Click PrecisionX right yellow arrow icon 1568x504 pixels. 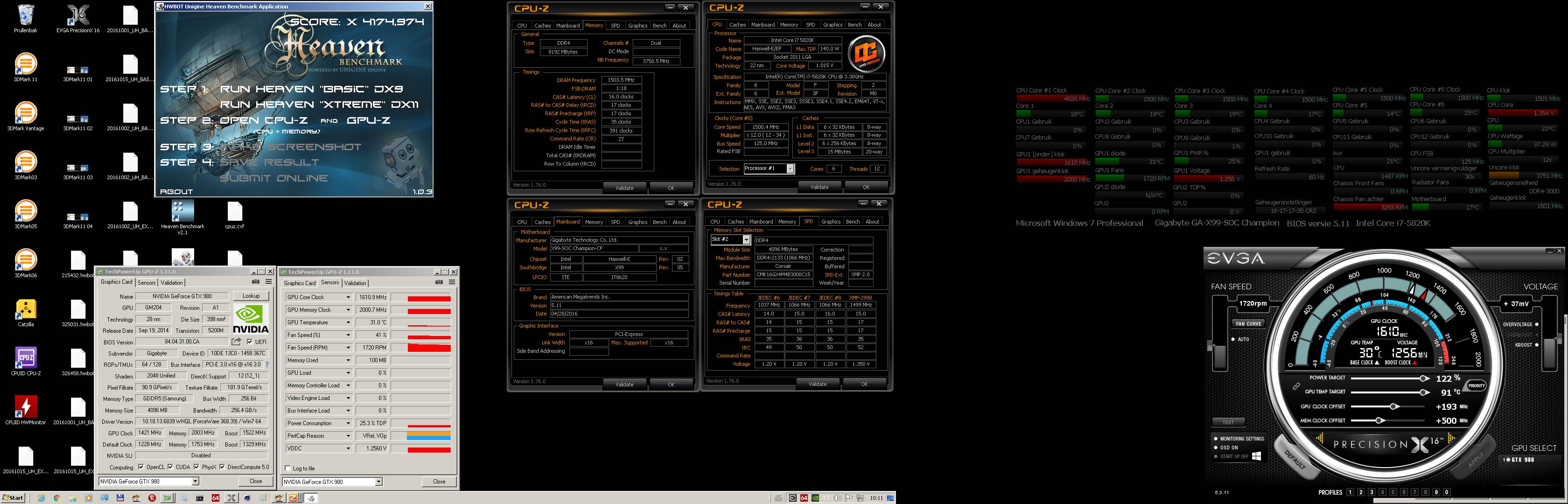pos(1452,438)
